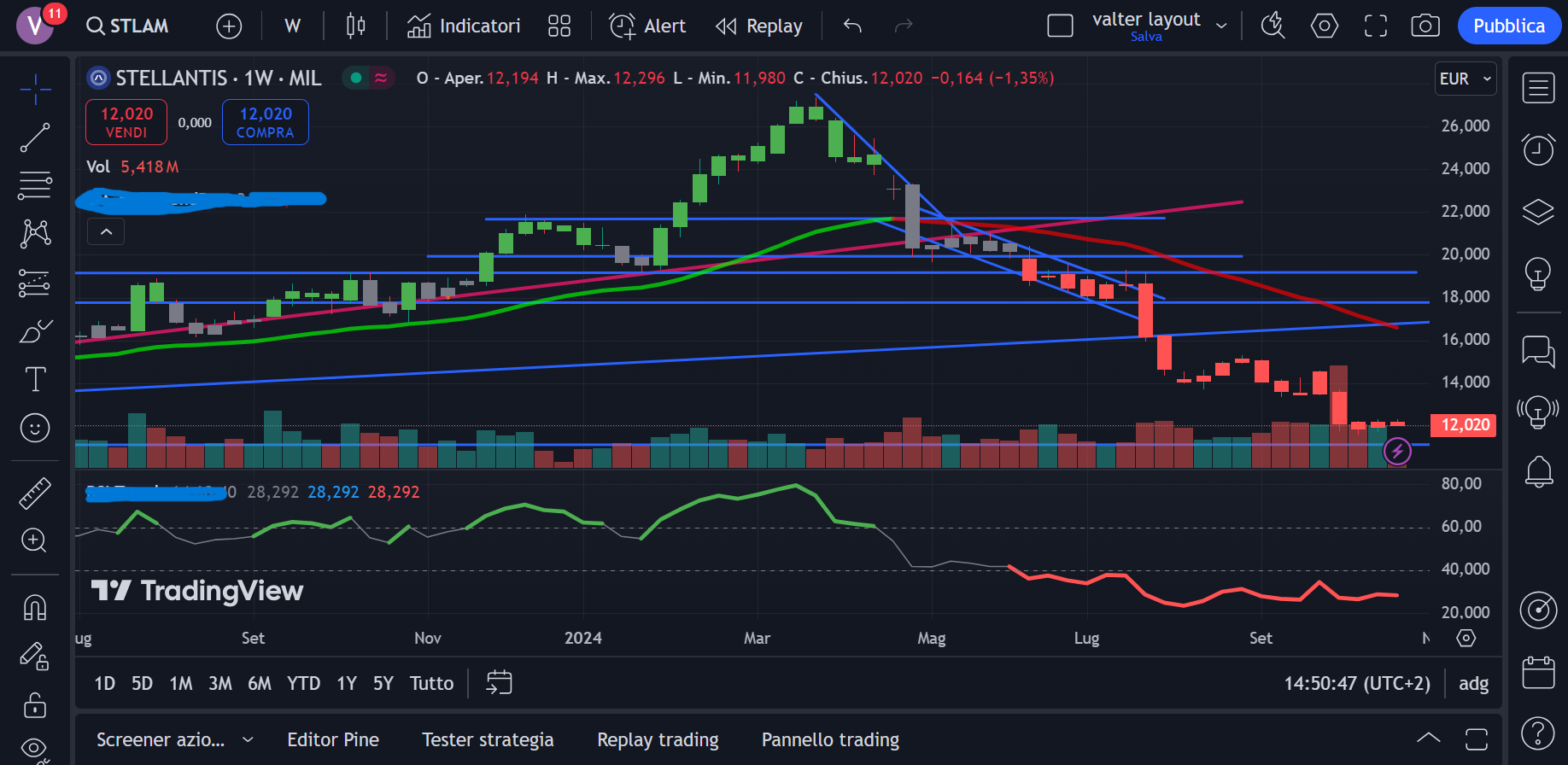This screenshot has height=765, width=1568.
Task: Open time axis settings gear
Action: 1466,638
